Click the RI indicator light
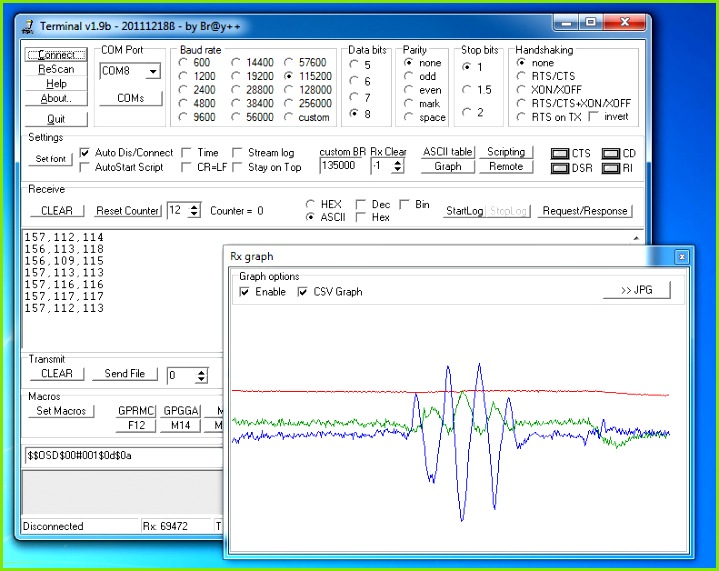Viewport: 719px width, 571px height. [x=609, y=168]
